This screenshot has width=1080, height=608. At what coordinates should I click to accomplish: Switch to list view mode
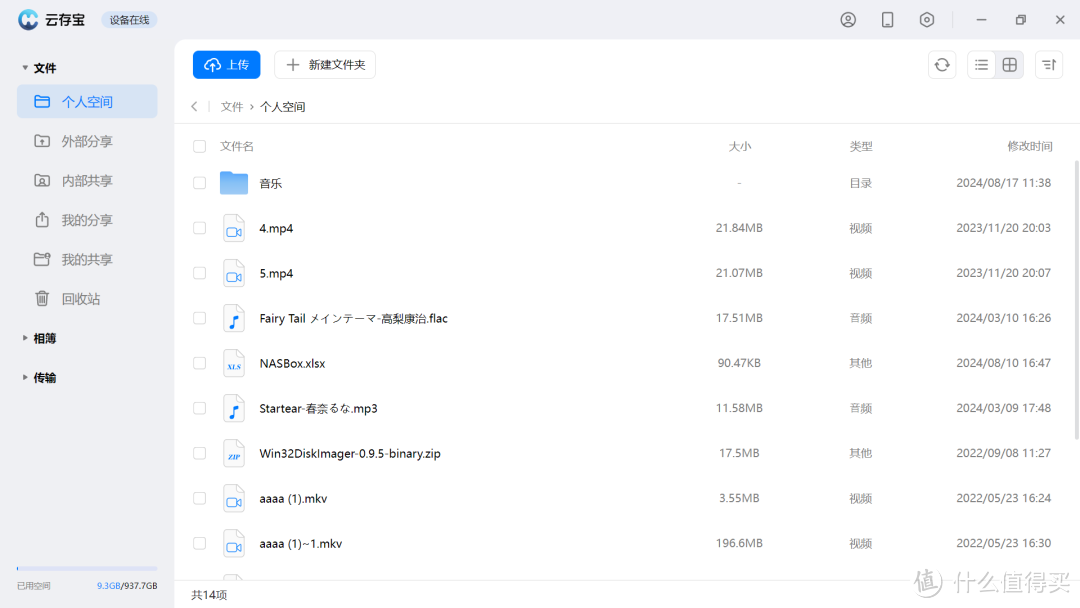pos(981,64)
